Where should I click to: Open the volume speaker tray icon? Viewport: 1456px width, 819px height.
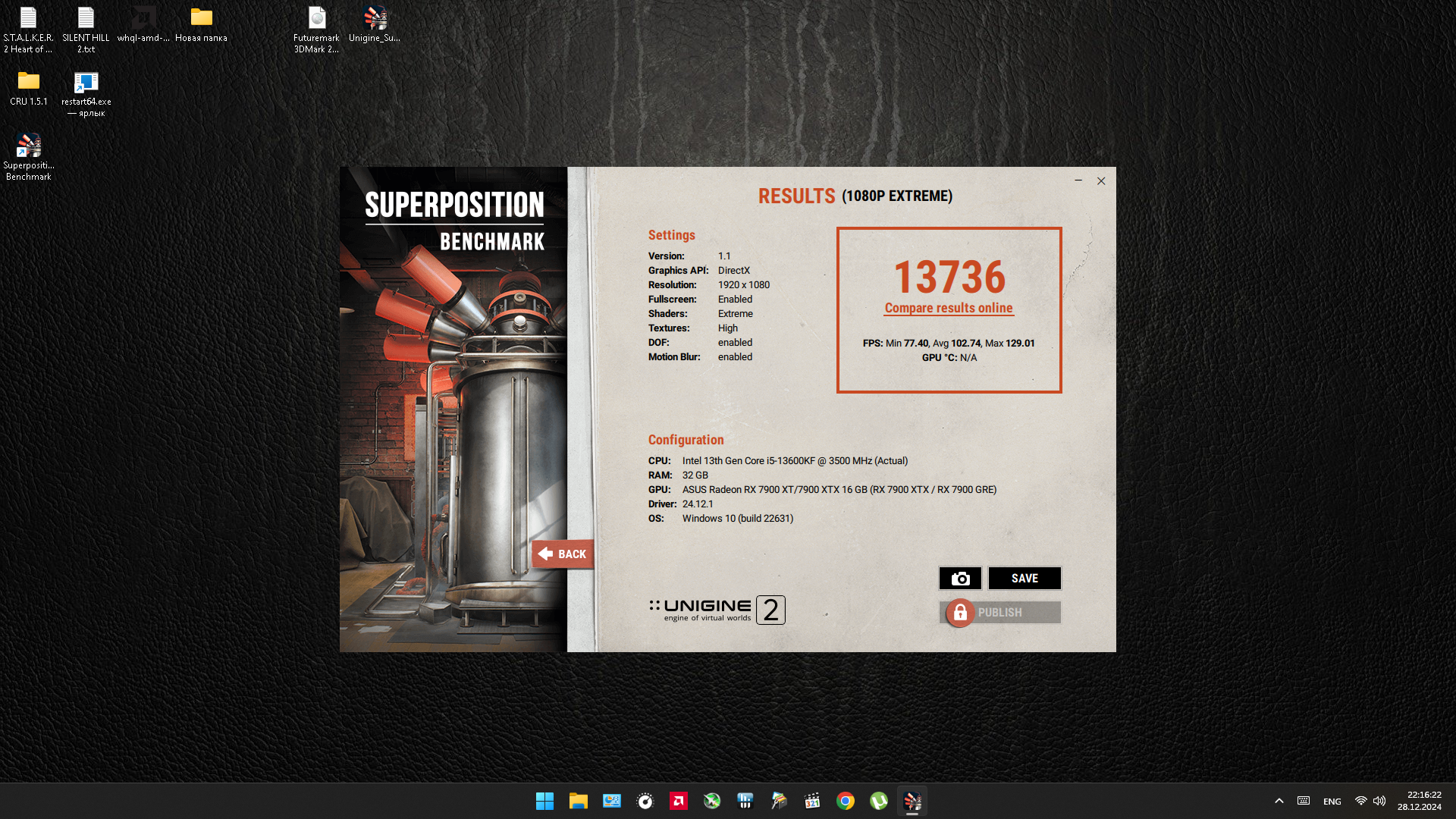(1379, 801)
